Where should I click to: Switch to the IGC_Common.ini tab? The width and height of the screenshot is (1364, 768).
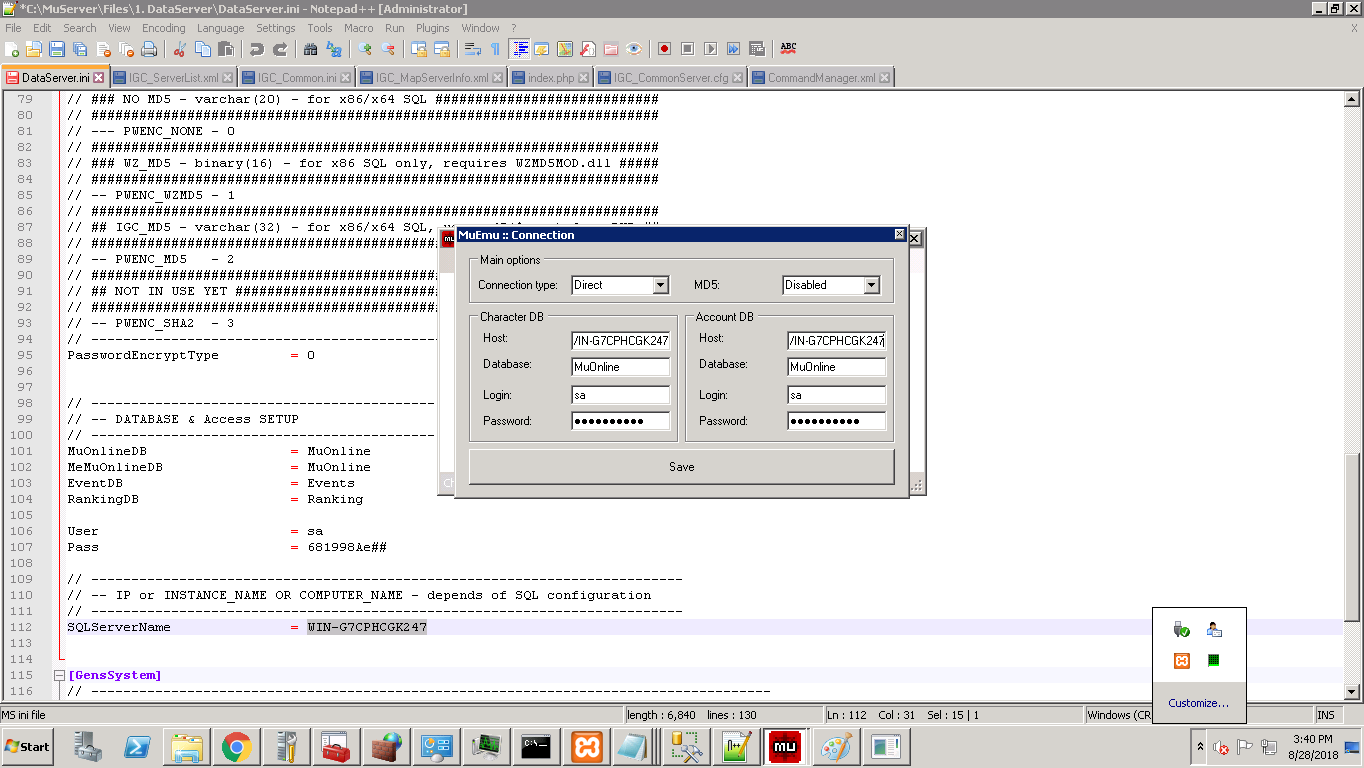[296, 77]
